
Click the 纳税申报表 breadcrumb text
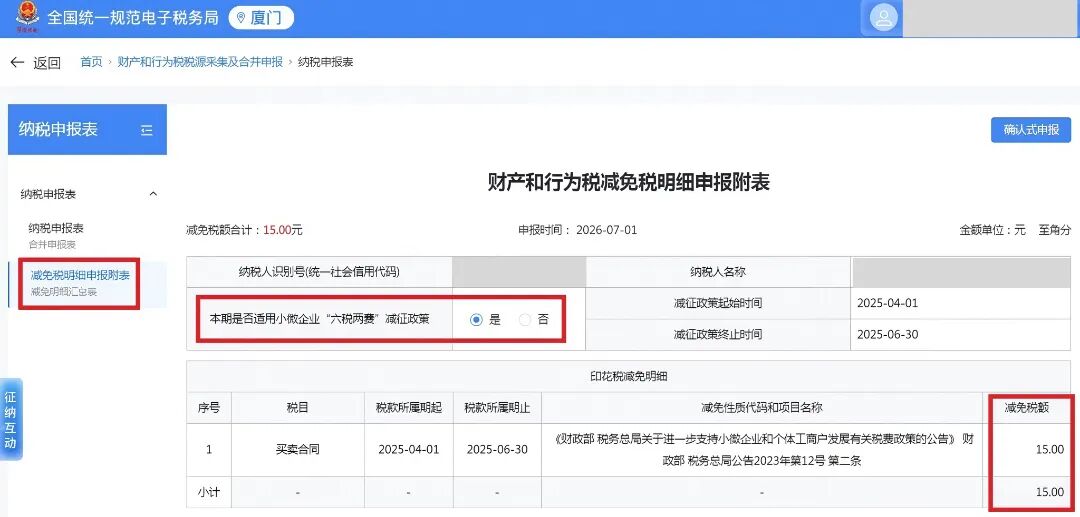pyautogui.click(x=326, y=62)
